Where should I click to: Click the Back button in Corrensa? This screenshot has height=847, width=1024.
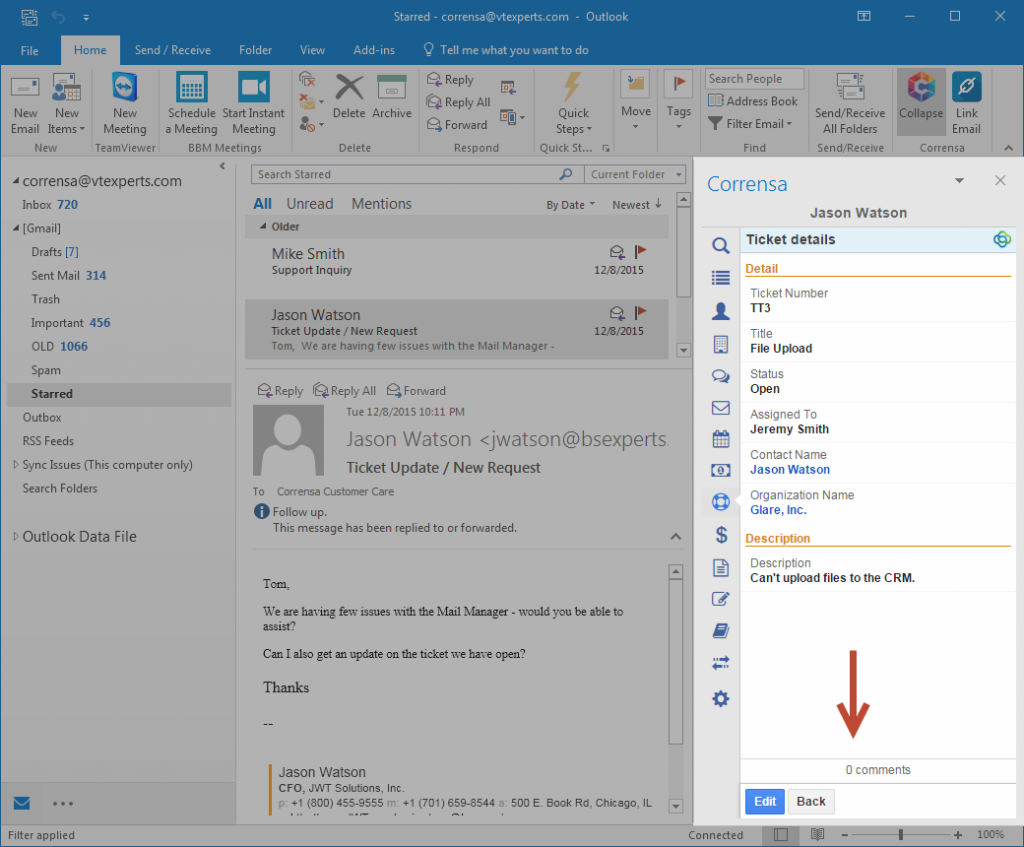pos(811,801)
